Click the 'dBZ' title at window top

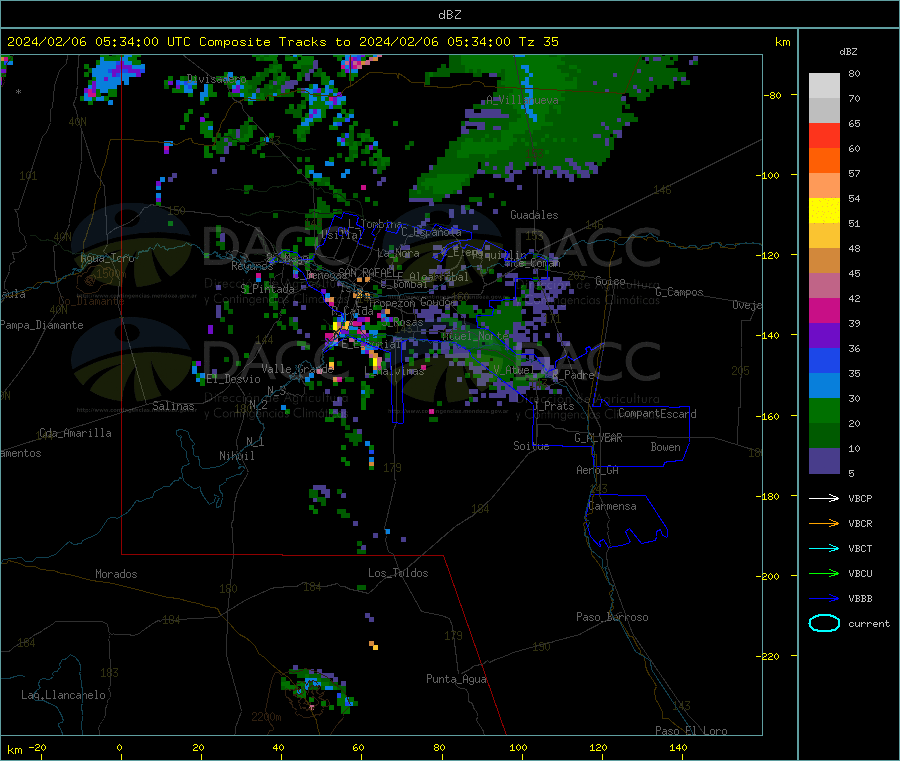pos(449,15)
